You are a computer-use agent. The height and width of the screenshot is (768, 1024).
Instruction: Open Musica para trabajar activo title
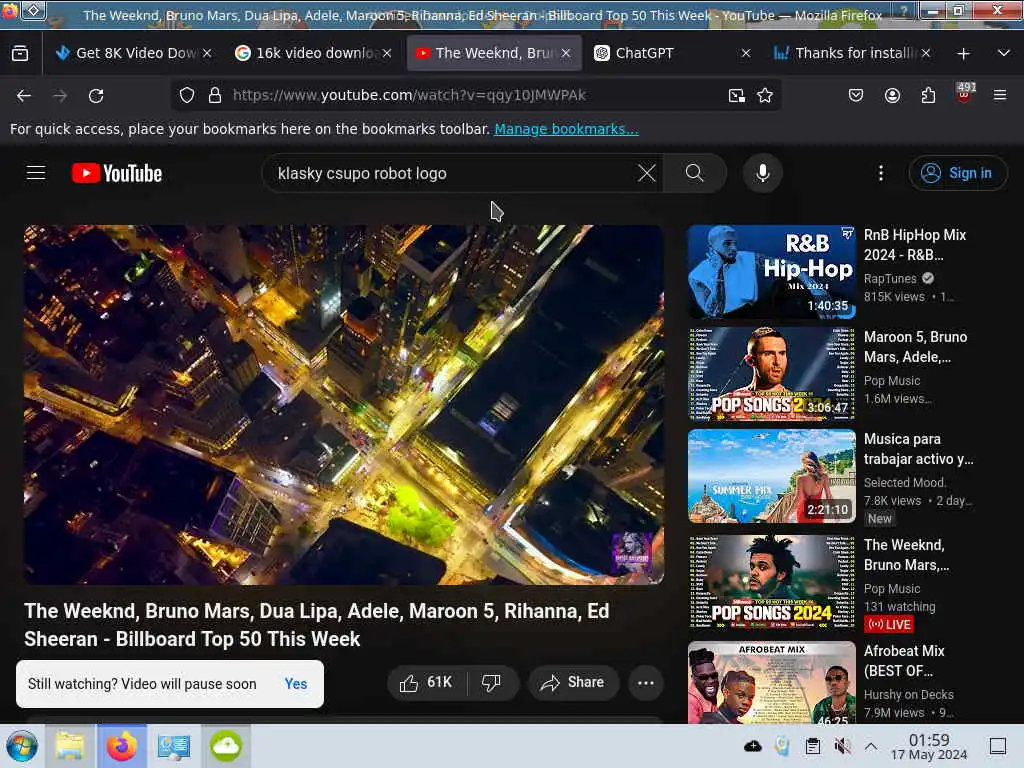(x=918, y=449)
